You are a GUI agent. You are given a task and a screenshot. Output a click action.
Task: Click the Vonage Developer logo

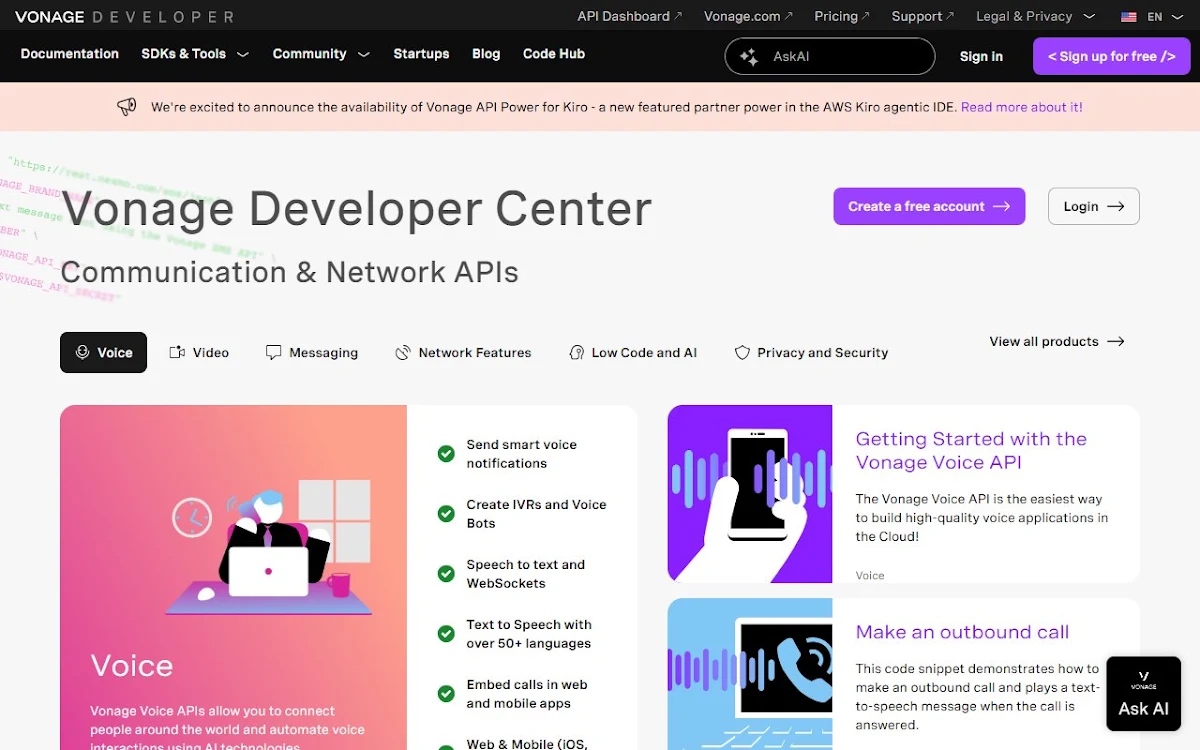[124, 17]
